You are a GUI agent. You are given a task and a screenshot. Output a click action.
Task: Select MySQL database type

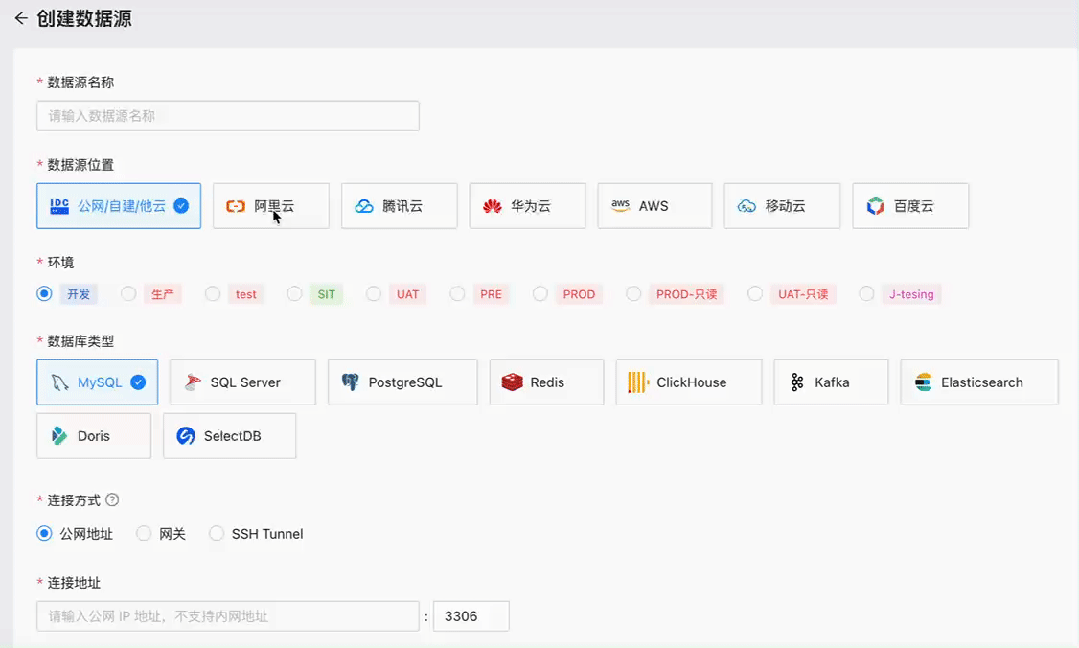tap(97, 382)
